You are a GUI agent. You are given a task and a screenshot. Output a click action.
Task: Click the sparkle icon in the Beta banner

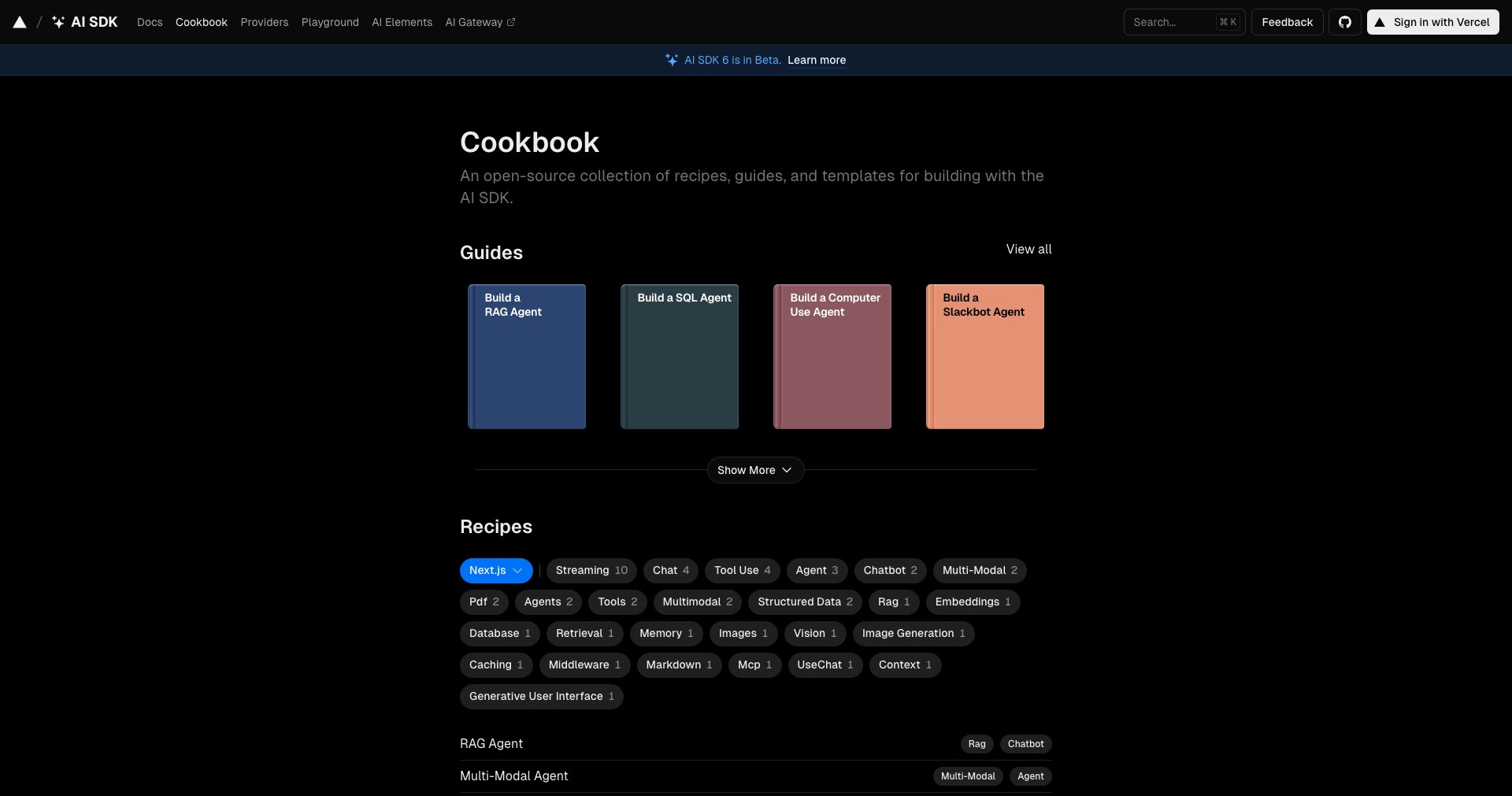tap(672, 60)
